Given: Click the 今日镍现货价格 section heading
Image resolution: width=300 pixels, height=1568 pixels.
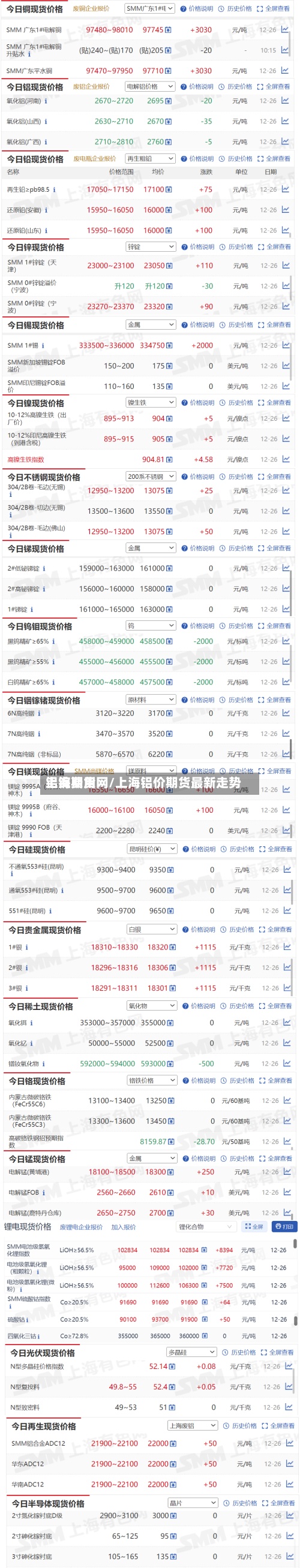Looking at the screenshot, I should pos(35,403).
